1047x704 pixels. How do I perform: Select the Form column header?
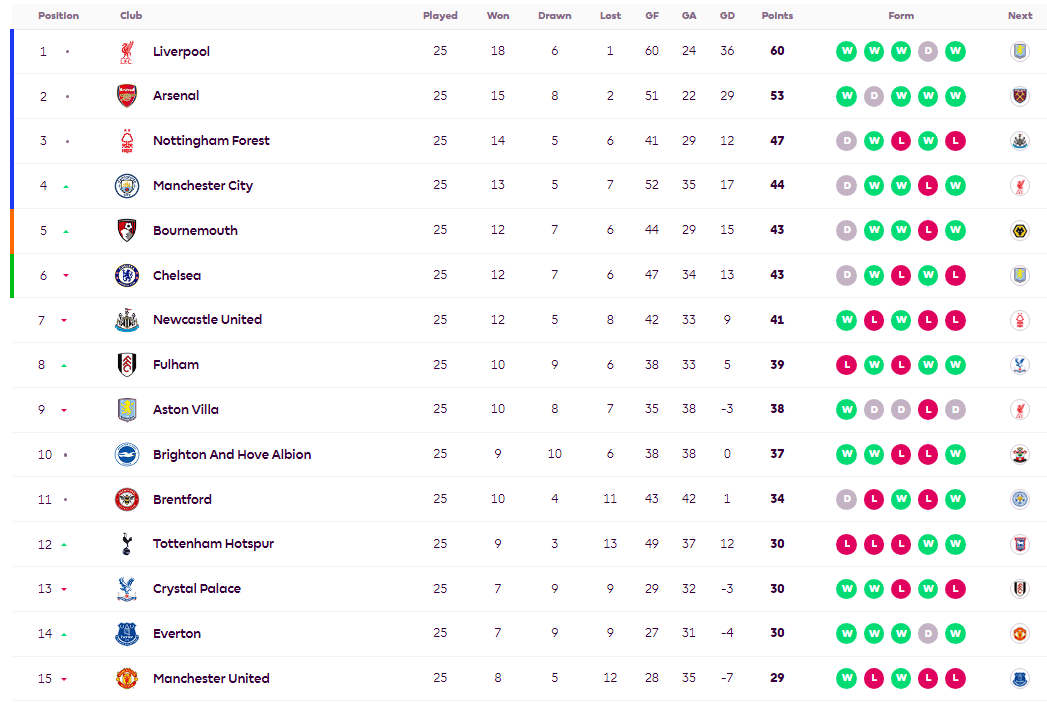click(x=901, y=15)
